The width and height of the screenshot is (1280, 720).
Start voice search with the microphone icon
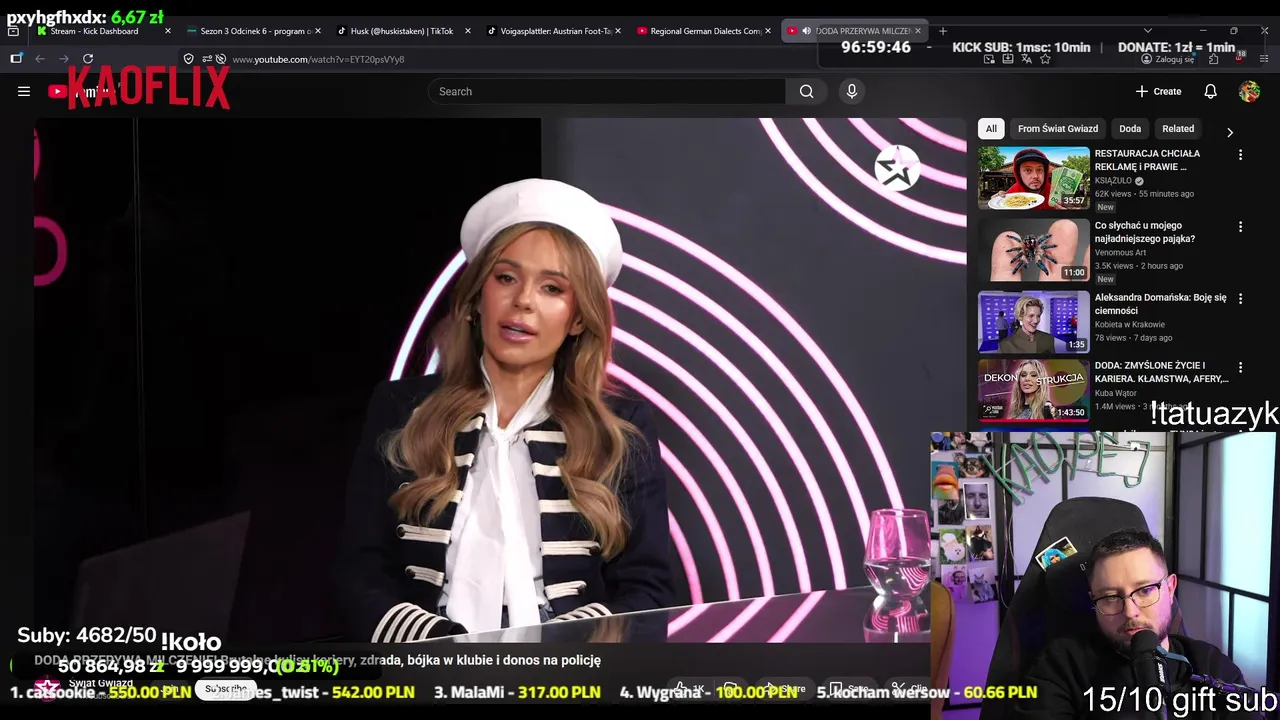(852, 91)
